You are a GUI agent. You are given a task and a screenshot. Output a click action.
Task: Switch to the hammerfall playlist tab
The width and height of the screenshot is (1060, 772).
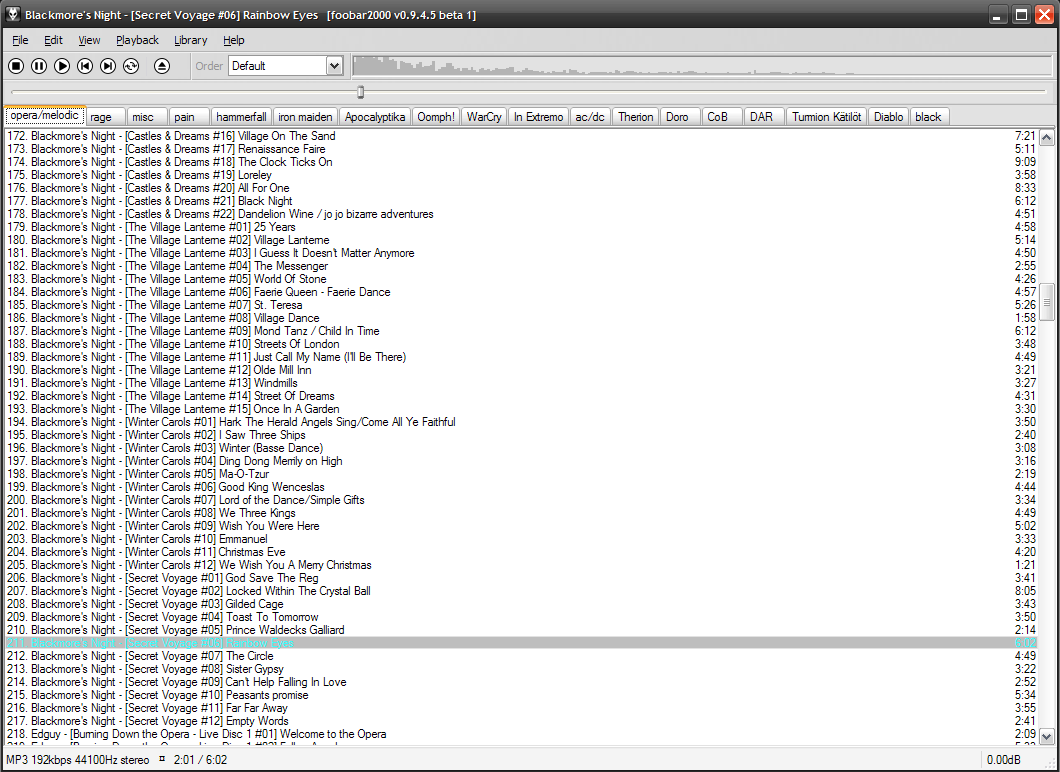[x=241, y=117]
